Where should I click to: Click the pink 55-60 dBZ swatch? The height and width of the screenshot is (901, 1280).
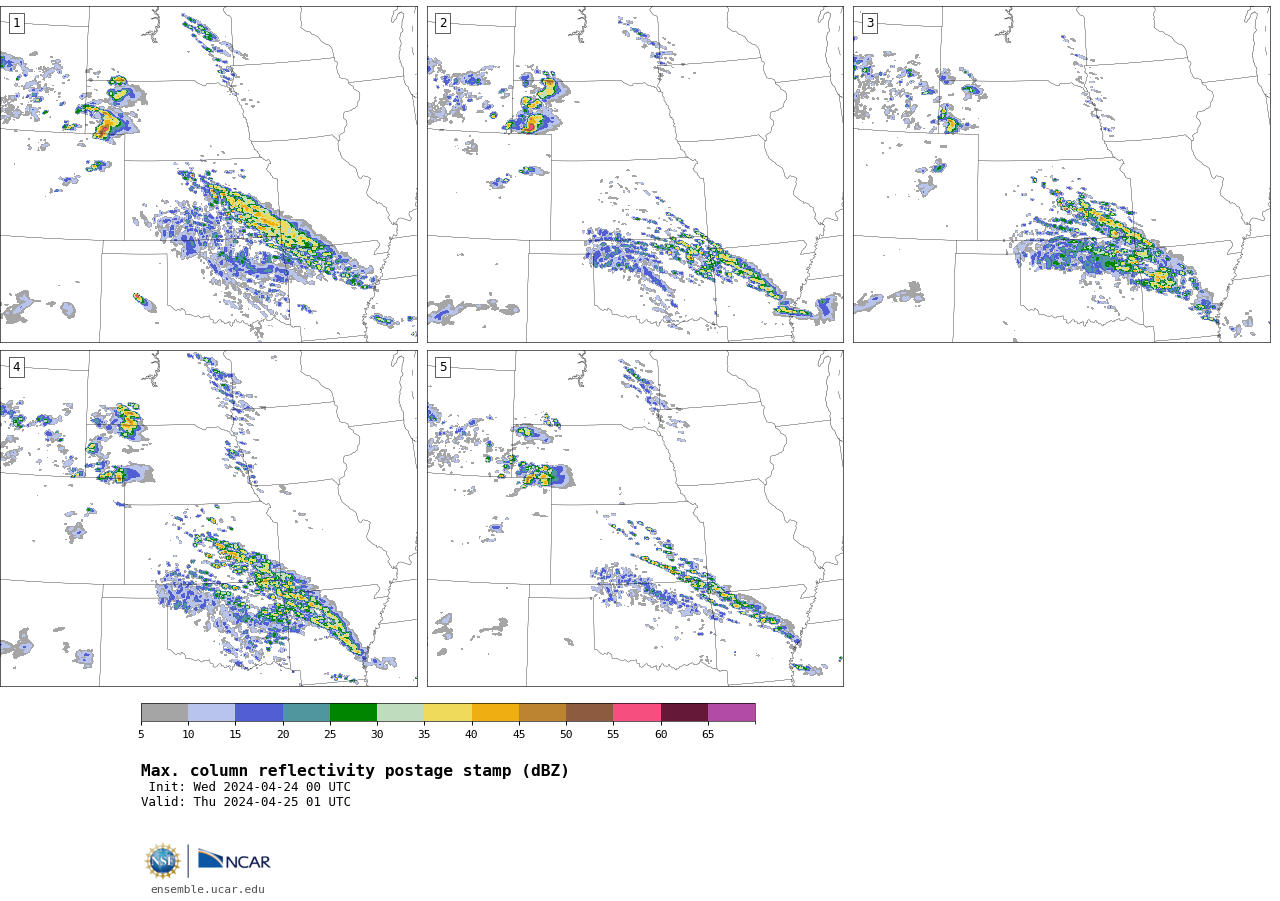(x=637, y=713)
